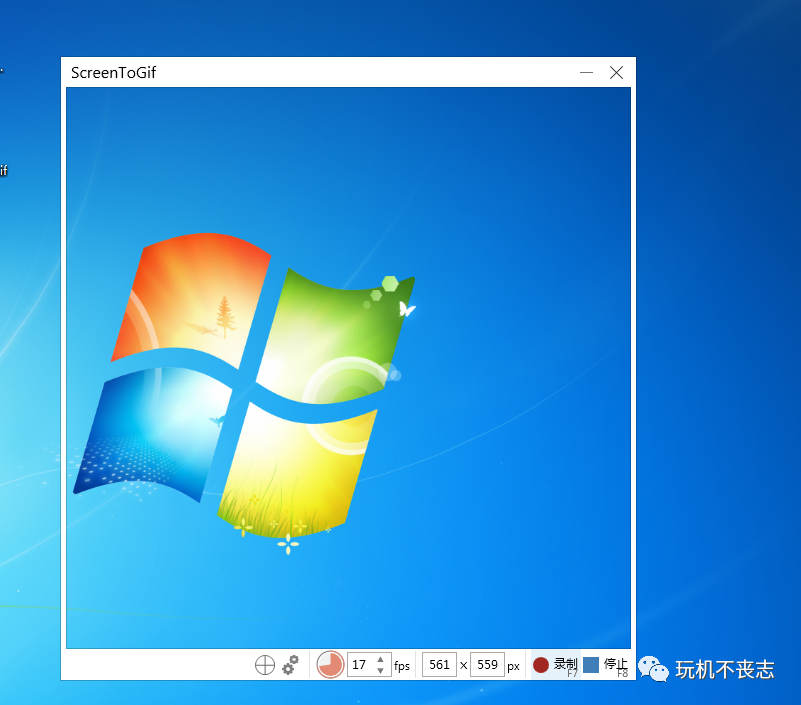Click the "fps" label beside the stepper

pyautogui.click(x=402, y=666)
